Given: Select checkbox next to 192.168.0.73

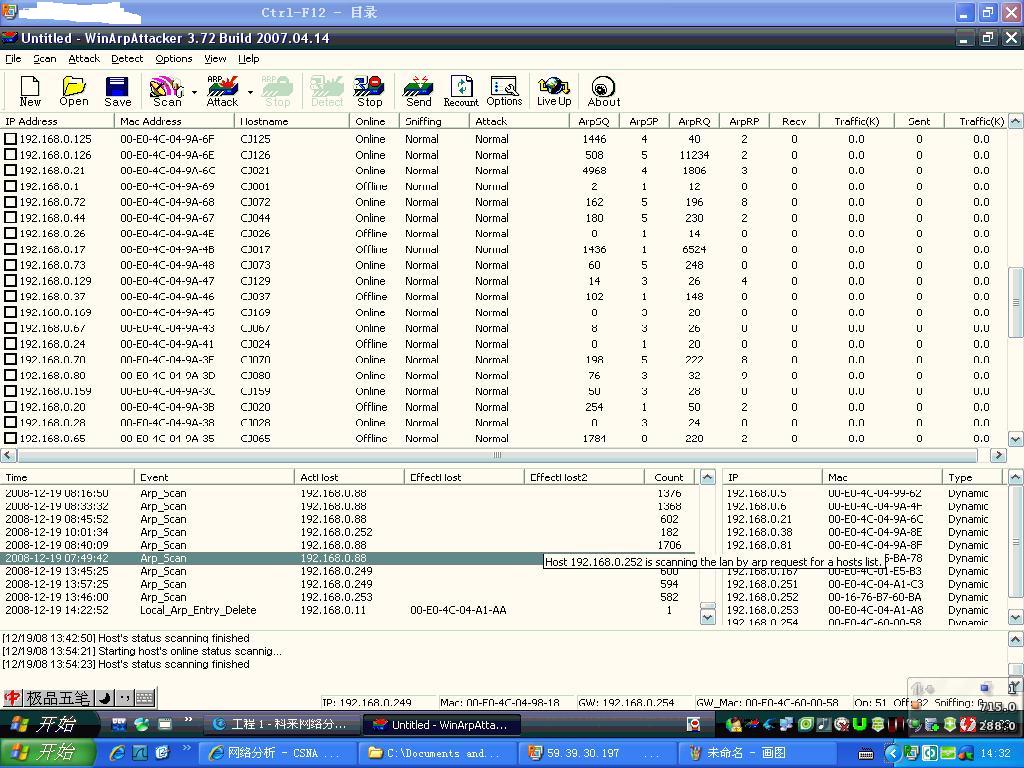Looking at the screenshot, I should pyautogui.click(x=11, y=265).
